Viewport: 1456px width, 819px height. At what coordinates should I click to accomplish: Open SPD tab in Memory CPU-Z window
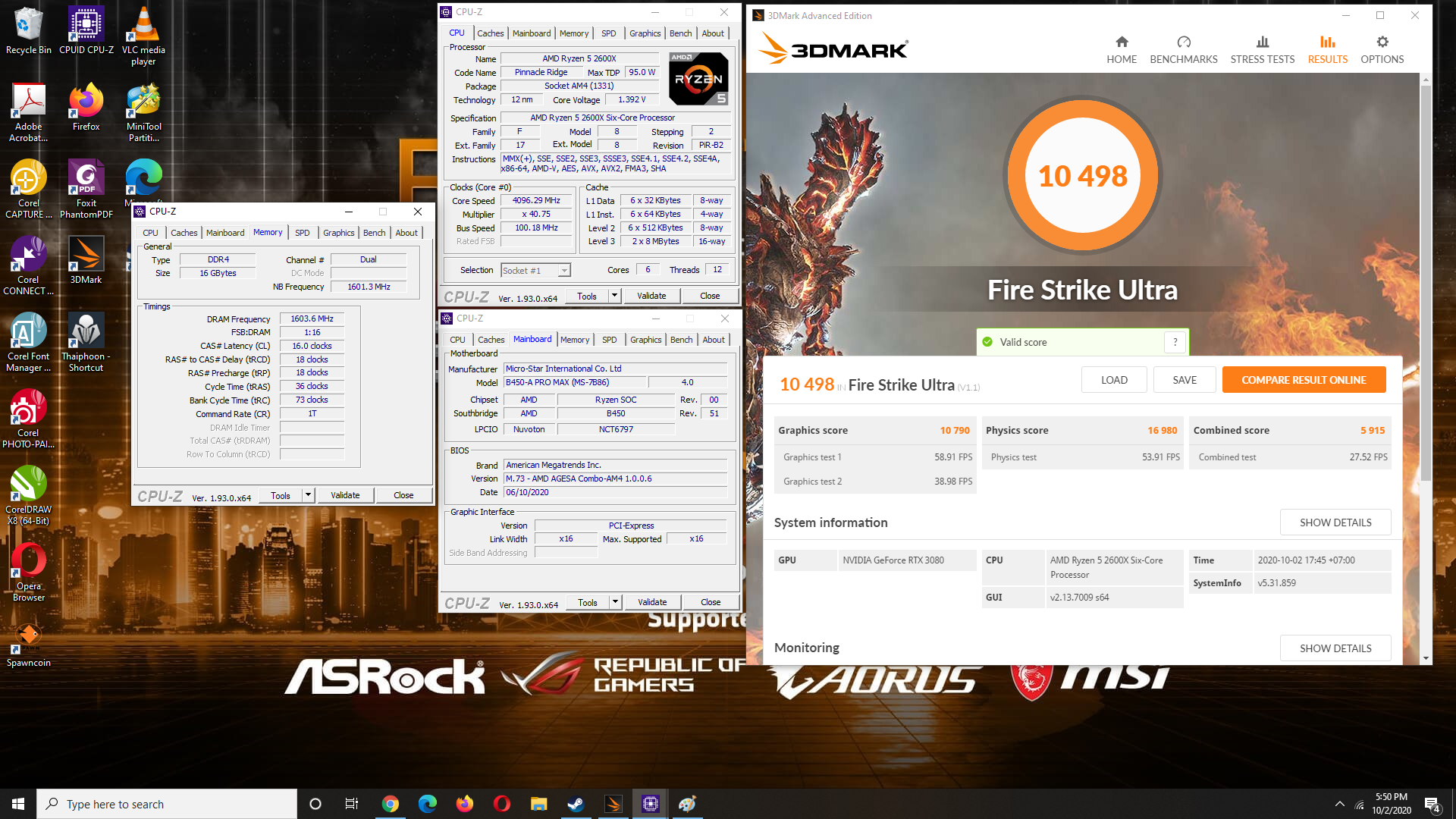[x=303, y=233]
